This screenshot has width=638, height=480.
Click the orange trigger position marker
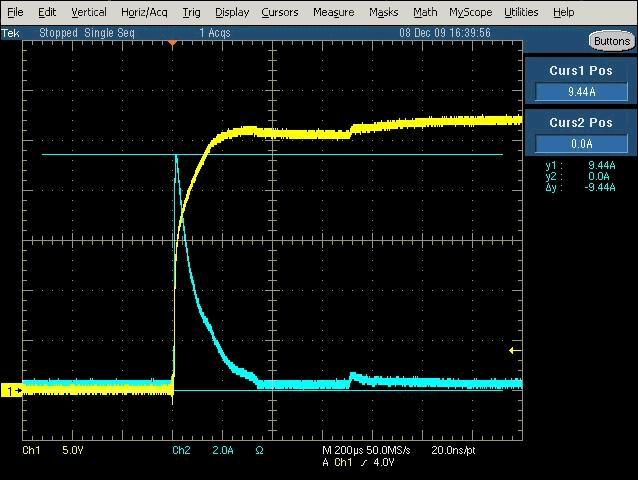pyautogui.click(x=172, y=43)
